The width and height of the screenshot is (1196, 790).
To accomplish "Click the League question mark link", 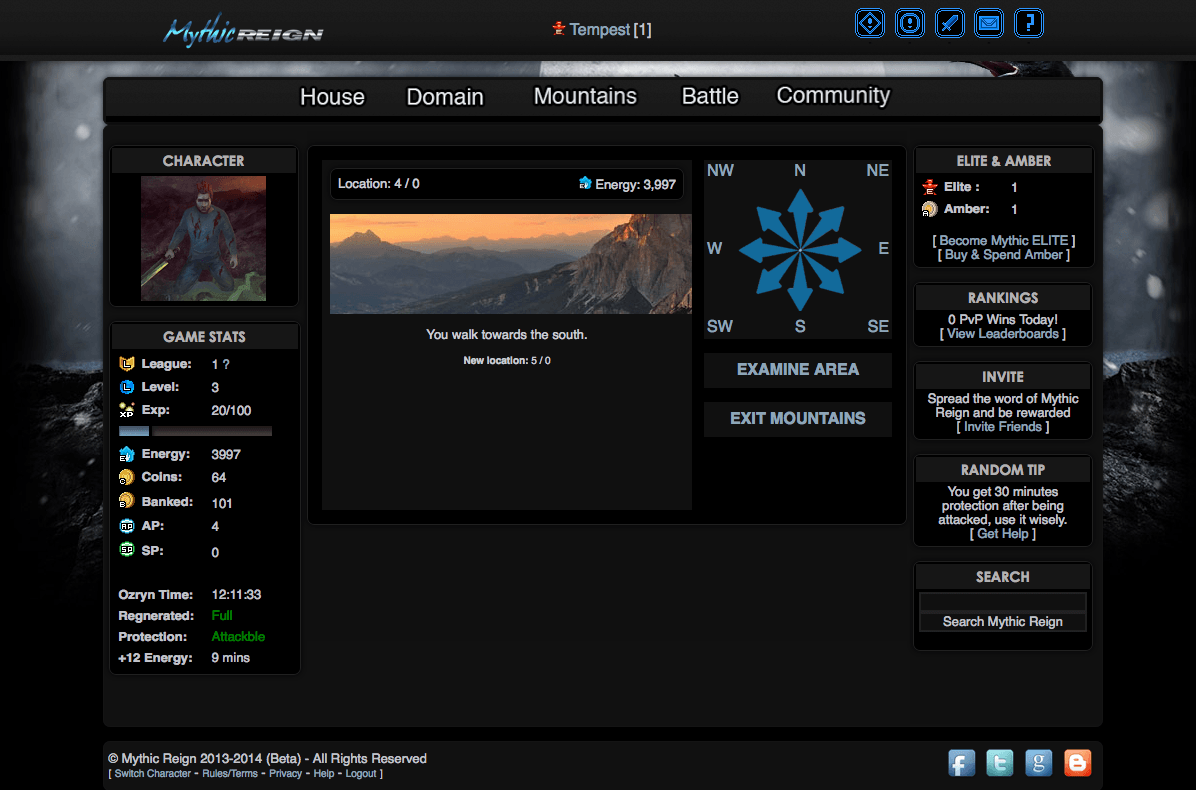I will pyautogui.click(x=227, y=364).
